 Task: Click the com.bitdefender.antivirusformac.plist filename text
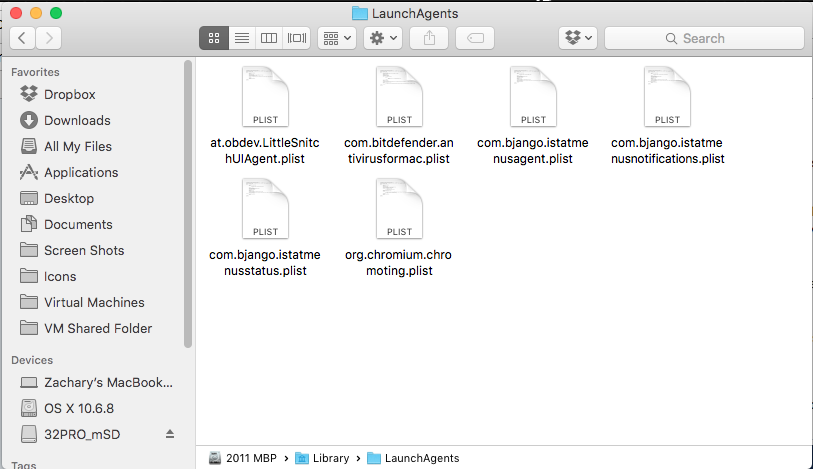(x=399, y=150)
